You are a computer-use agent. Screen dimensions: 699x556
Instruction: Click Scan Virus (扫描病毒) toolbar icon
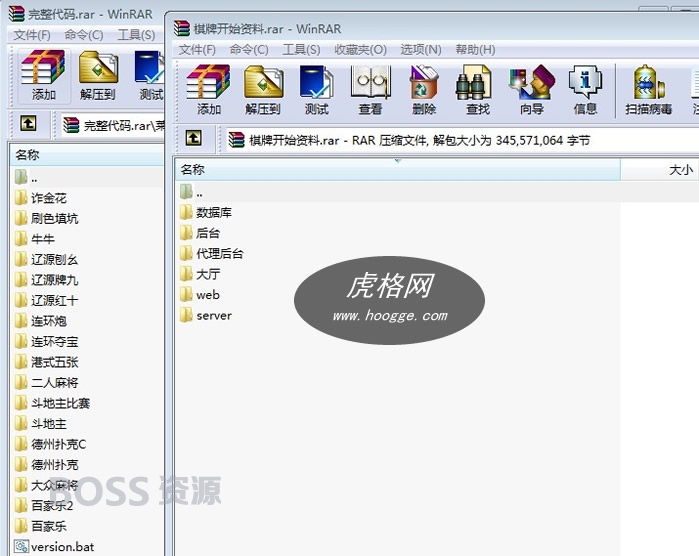coord(648,90)
